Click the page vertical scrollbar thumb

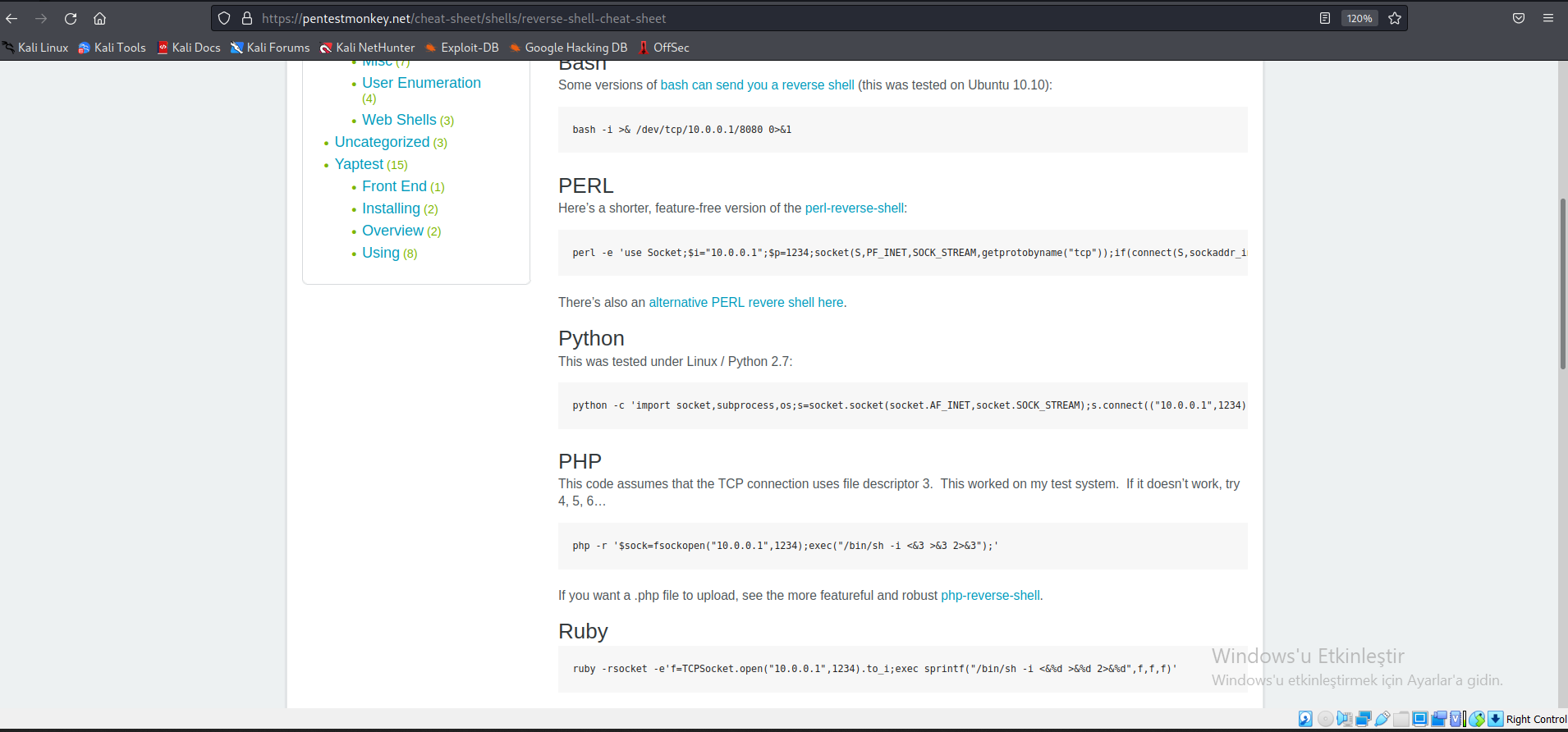[1563, 283]
